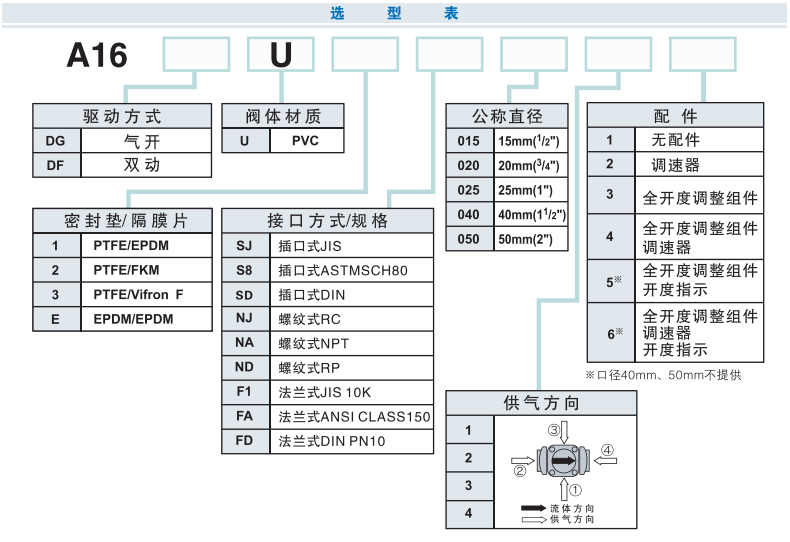Click the circled number ① air supply marker
The image size is (790, 542).
point(575,491)
